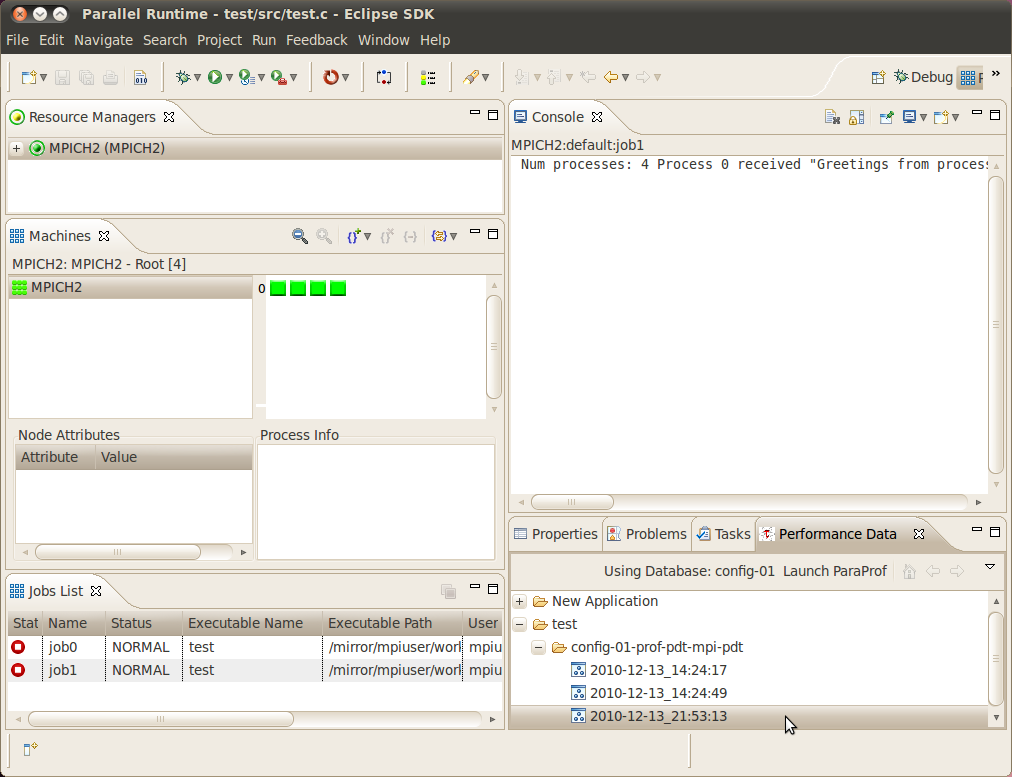
Task: Switch to the Debug perspective
Action: (923, 77)
